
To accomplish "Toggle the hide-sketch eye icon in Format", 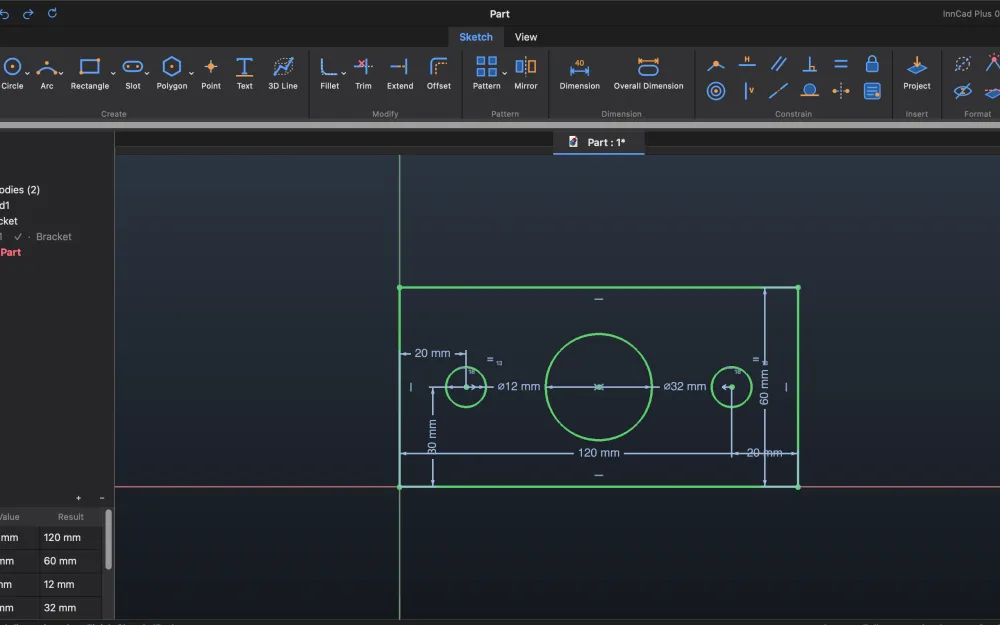I will 962,91.
